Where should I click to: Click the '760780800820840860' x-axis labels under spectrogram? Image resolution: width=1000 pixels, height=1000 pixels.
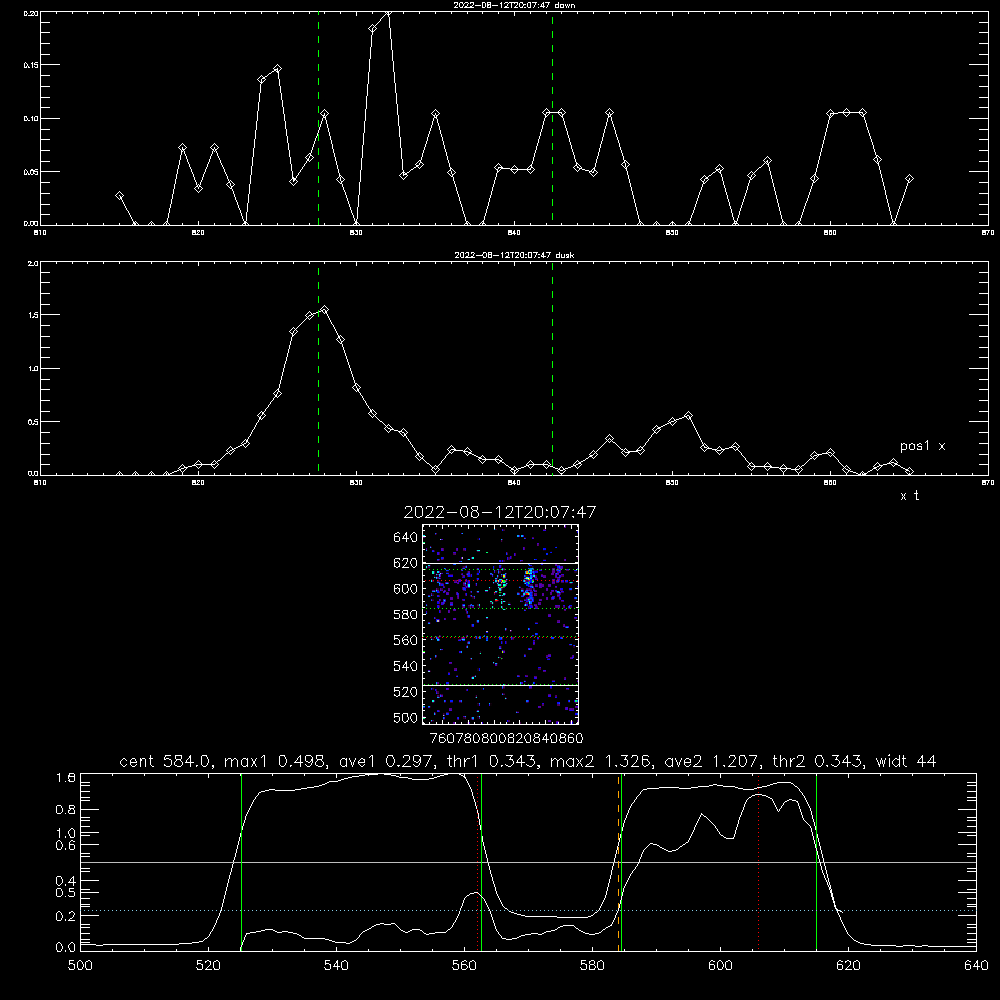pos(506,738)
